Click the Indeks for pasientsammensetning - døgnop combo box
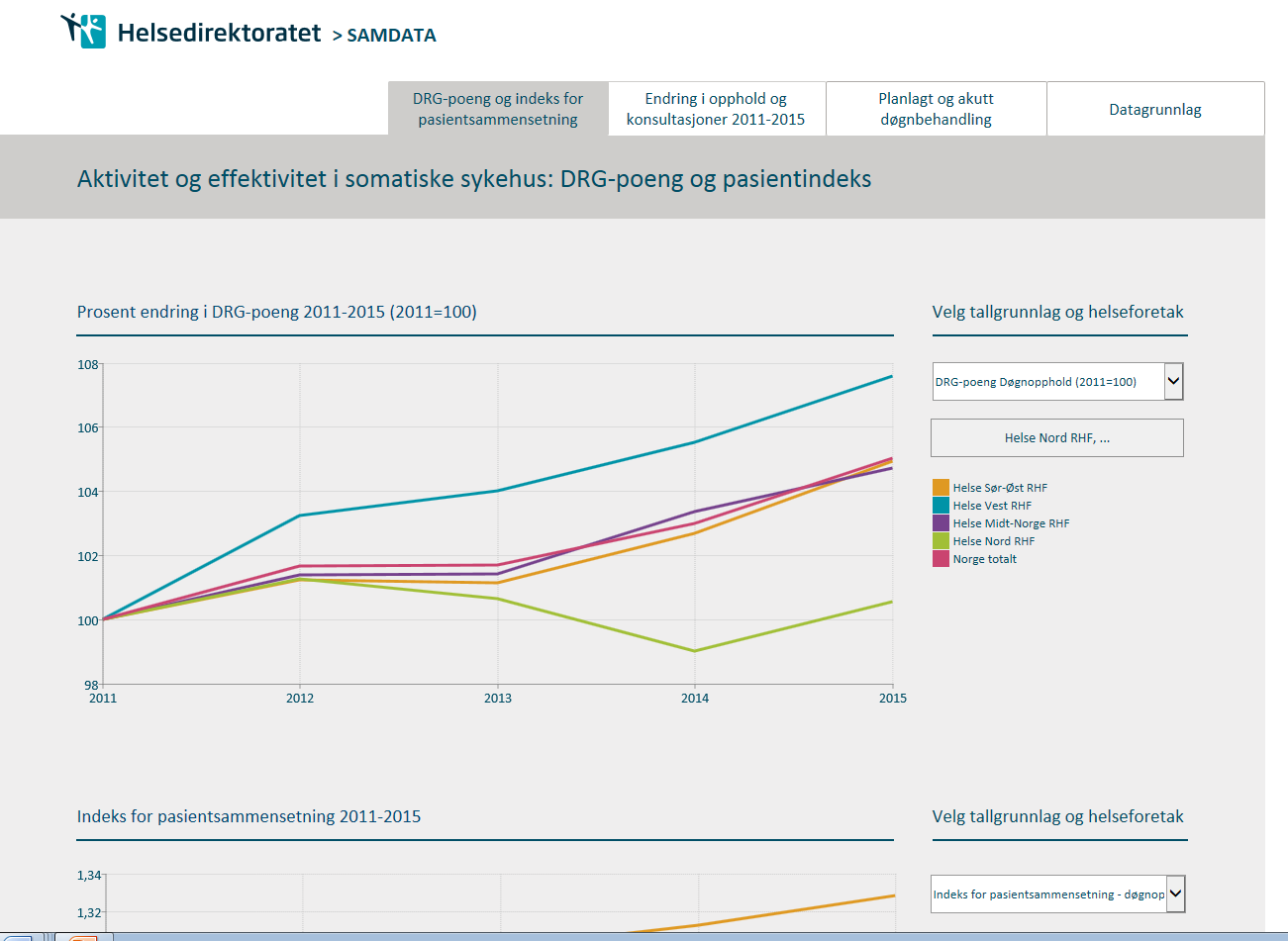The image size is (1288, 941). click(x=1057, y=894)
